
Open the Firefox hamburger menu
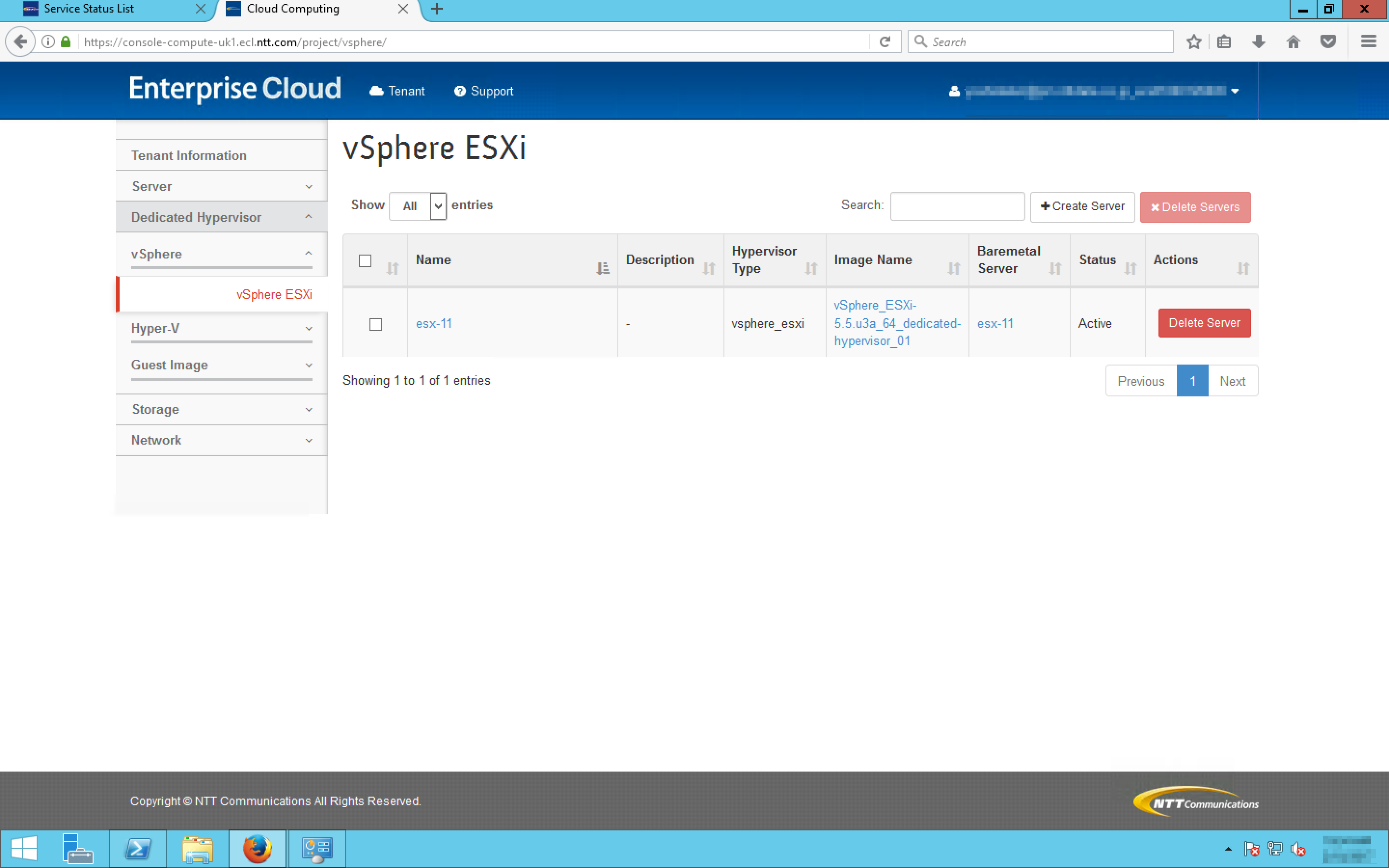[1368, 42]
